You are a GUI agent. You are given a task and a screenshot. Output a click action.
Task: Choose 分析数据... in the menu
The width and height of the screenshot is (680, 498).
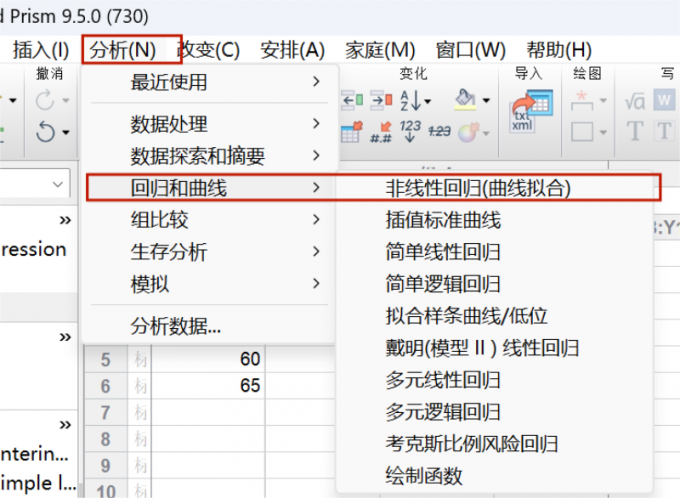pos(210,326)
